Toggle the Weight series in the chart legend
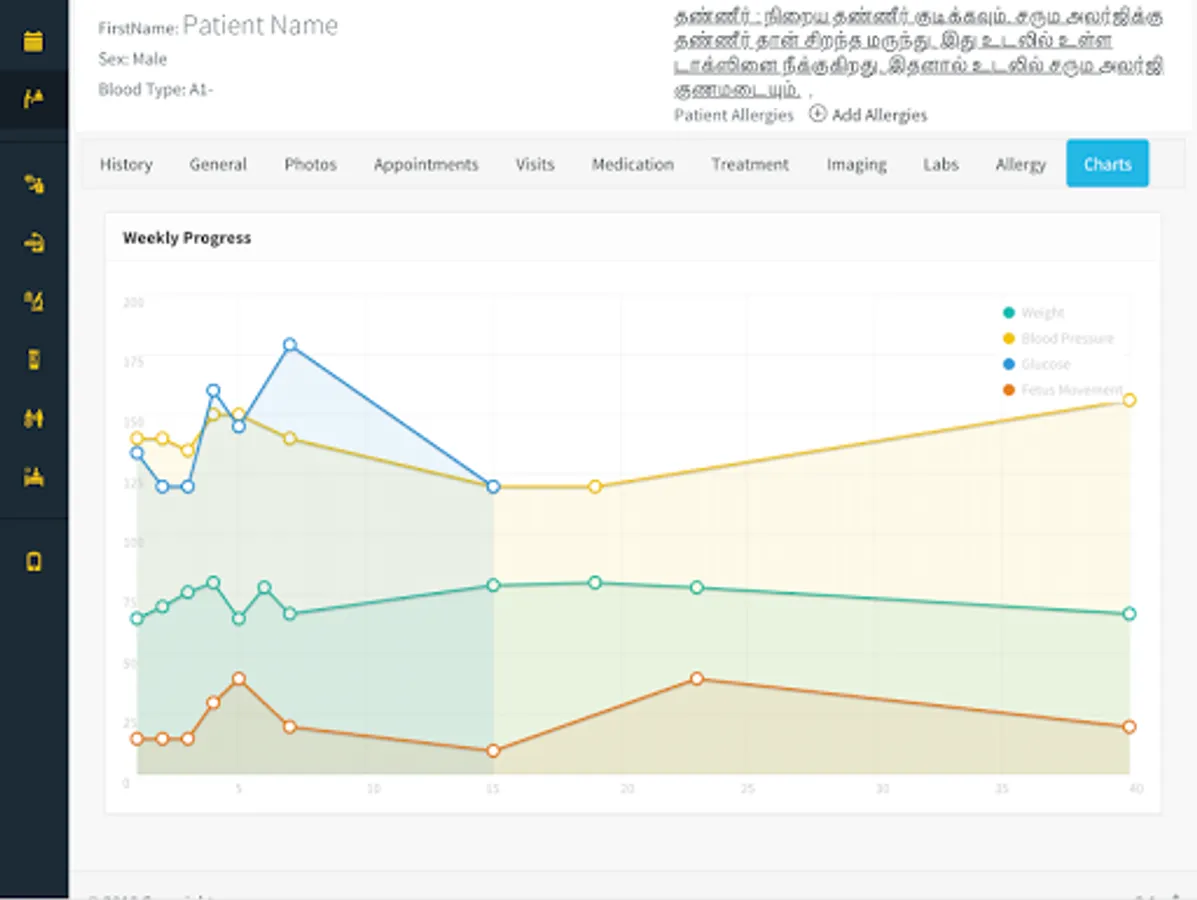 pyautogui.click(x=1042, y=313)
